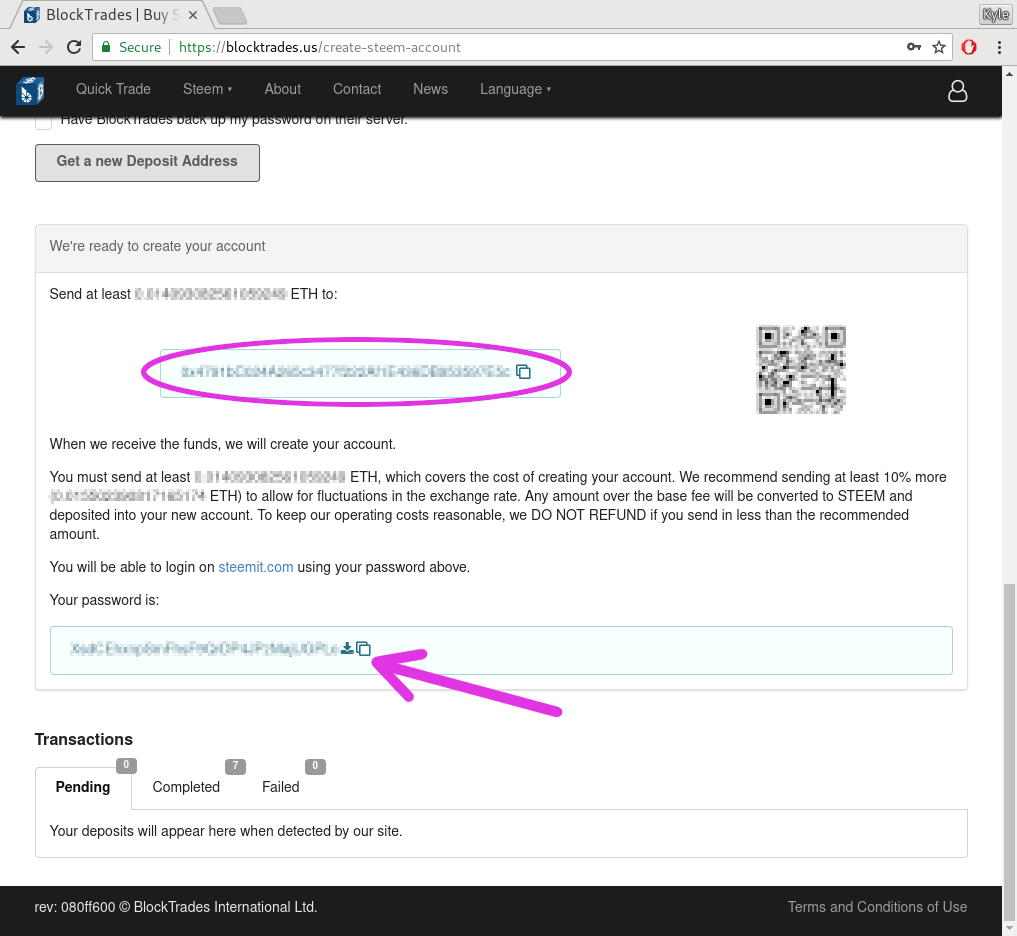
Task: Click the green secure padlock icon
Action: (x=106, y=47)
